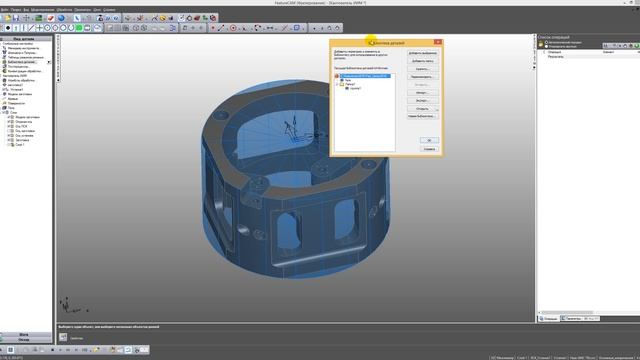Click the yellow folder icon in operations panel
Image resolution: width=640 pixels, height=360 pixels.
point(541,44)
